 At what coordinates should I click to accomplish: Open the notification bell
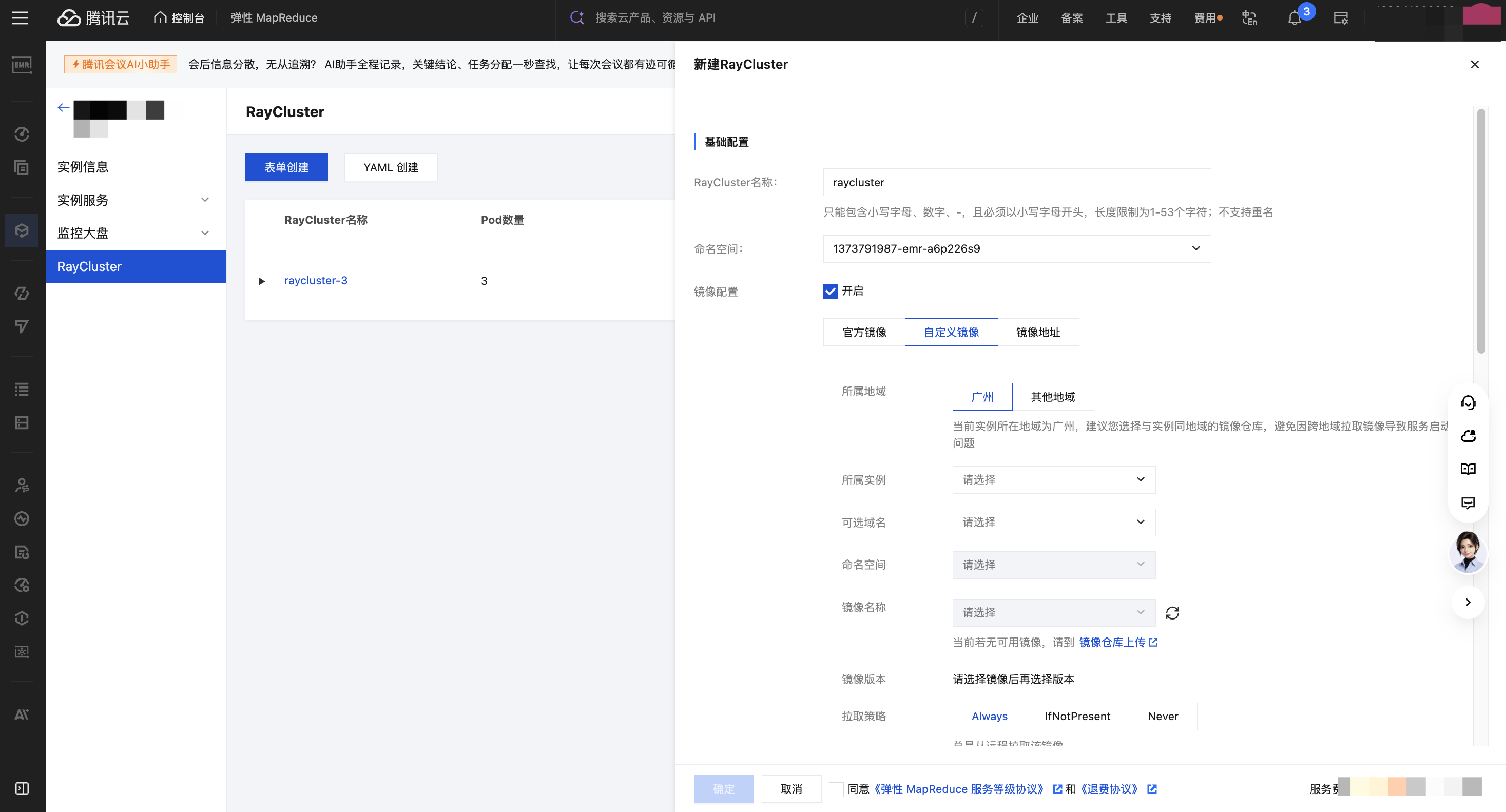click(x=1295, y=18)
